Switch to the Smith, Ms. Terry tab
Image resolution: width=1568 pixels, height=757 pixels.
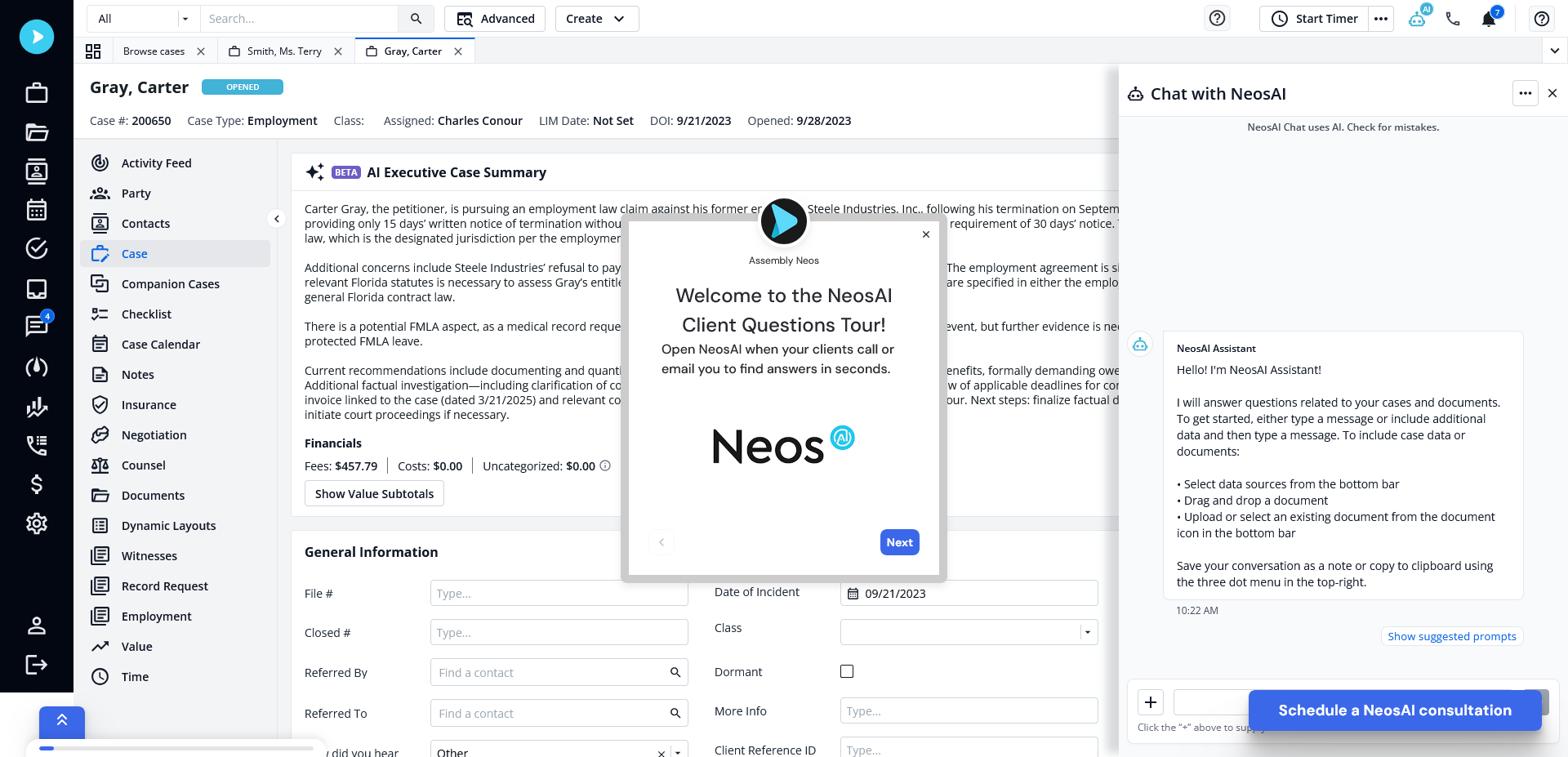283,51
